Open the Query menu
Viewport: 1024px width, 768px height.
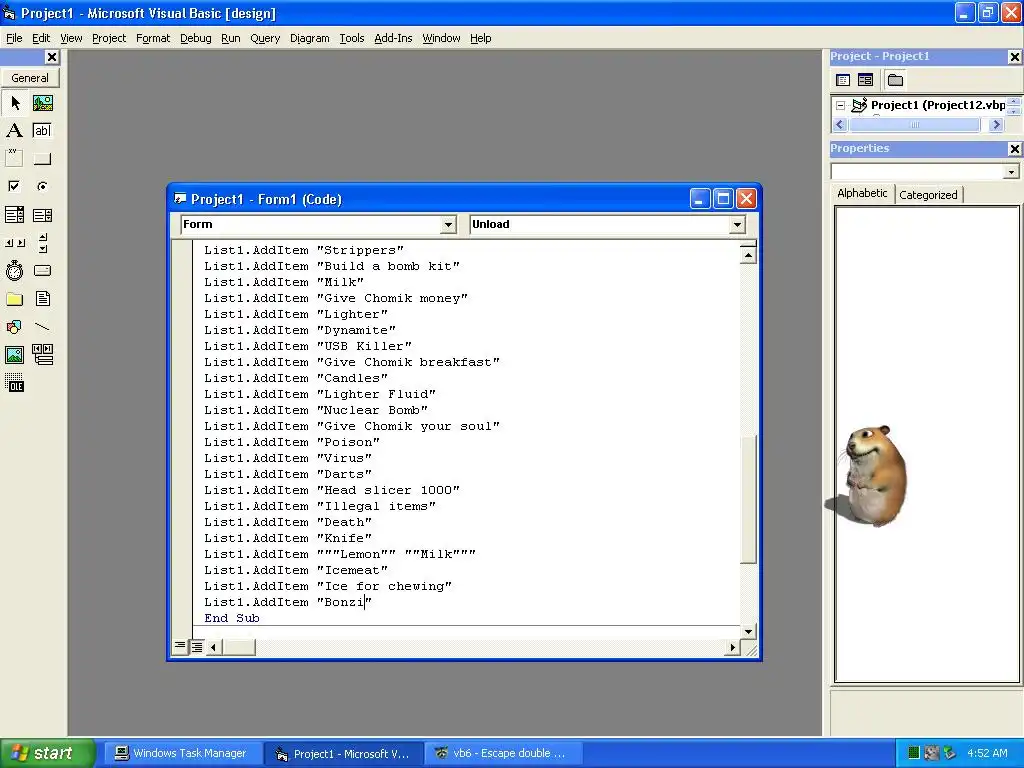(265, 39)
